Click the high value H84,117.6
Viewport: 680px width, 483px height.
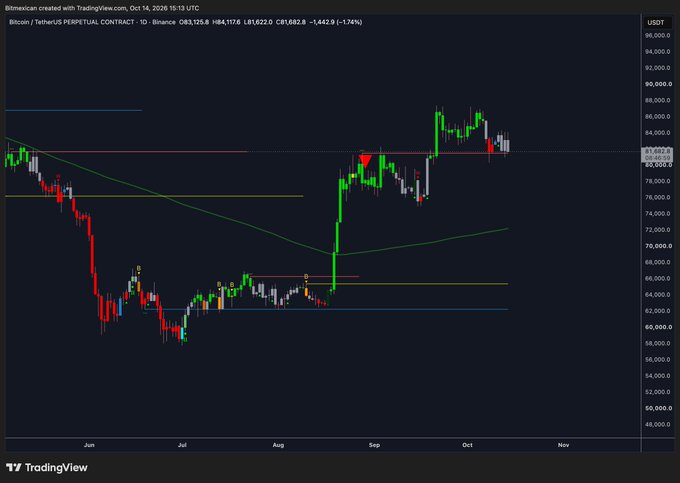[226, 22]
